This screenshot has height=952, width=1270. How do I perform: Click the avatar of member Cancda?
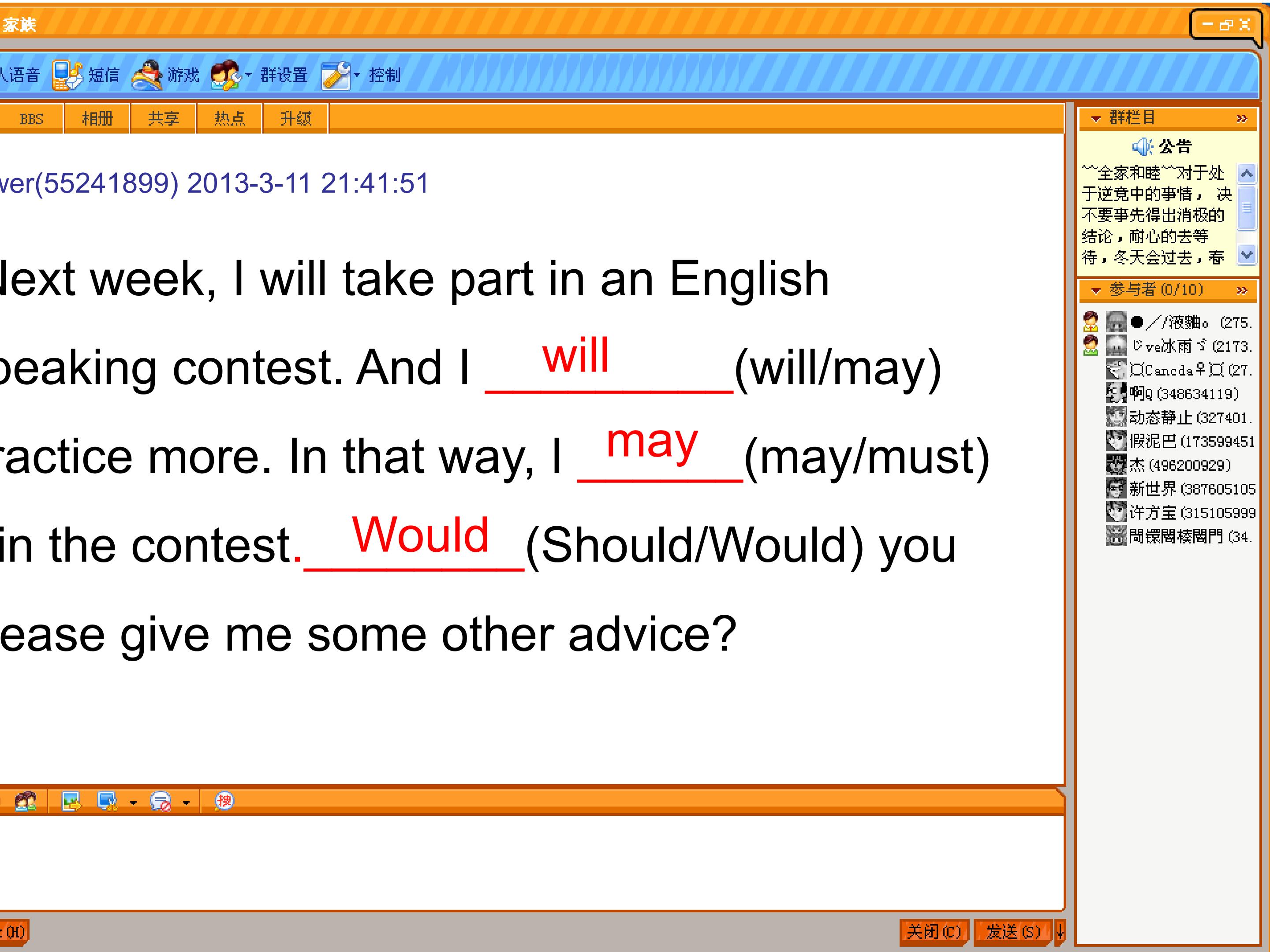click(1116, 369)
